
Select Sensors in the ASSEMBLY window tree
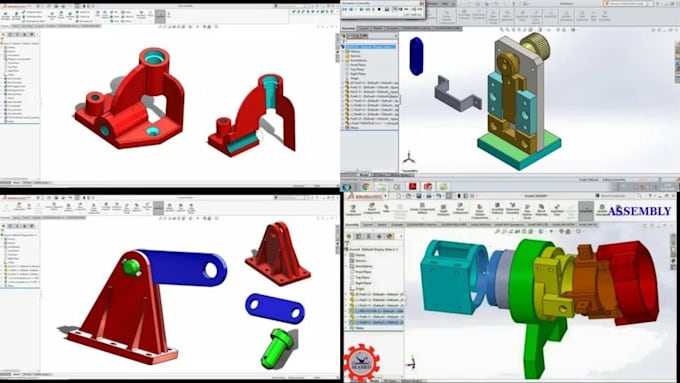click(360, 261)
